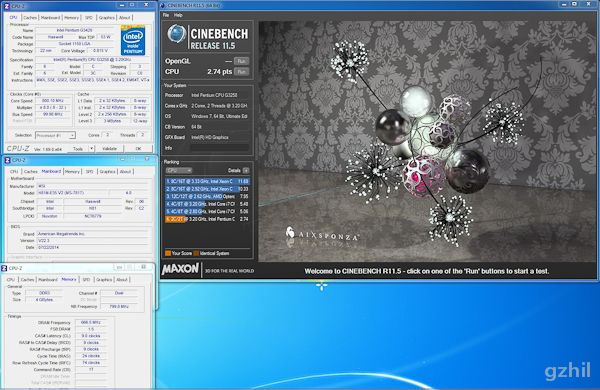Click the 'Haswell' Code Name field
This screenshot has height=390, width=600.
point(55,37)
